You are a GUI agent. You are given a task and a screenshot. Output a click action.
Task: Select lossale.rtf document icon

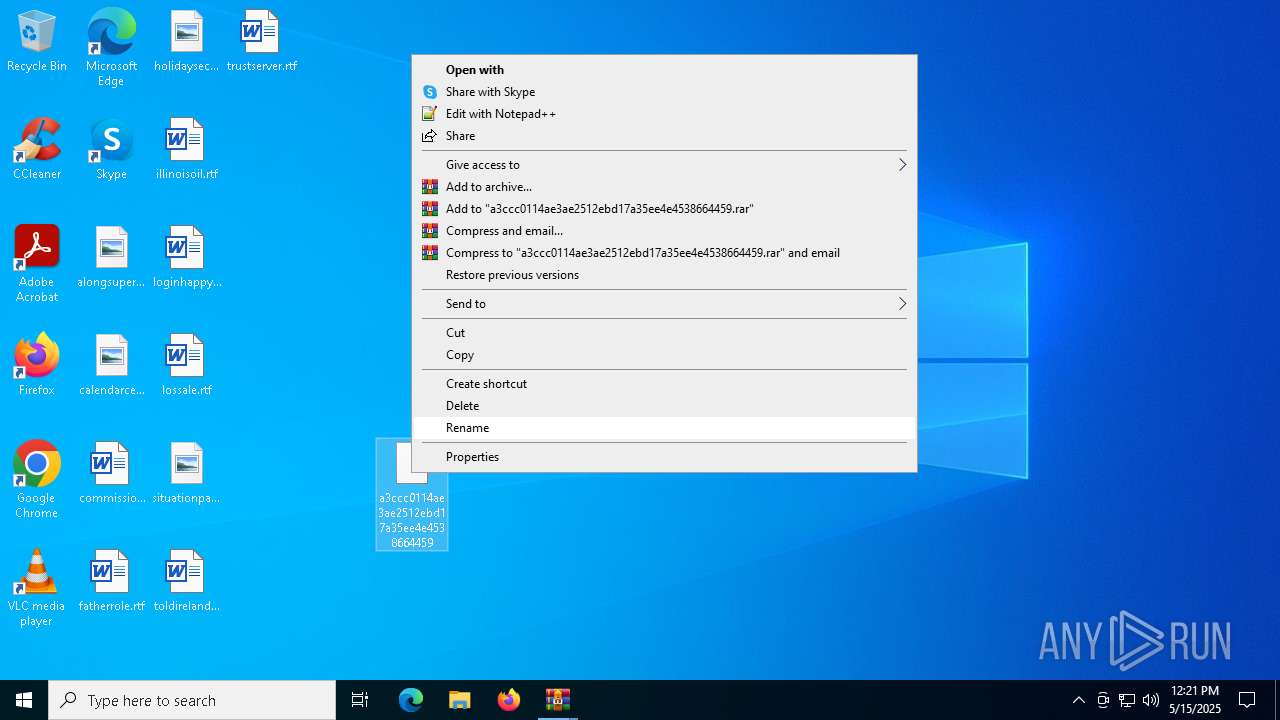186,366
